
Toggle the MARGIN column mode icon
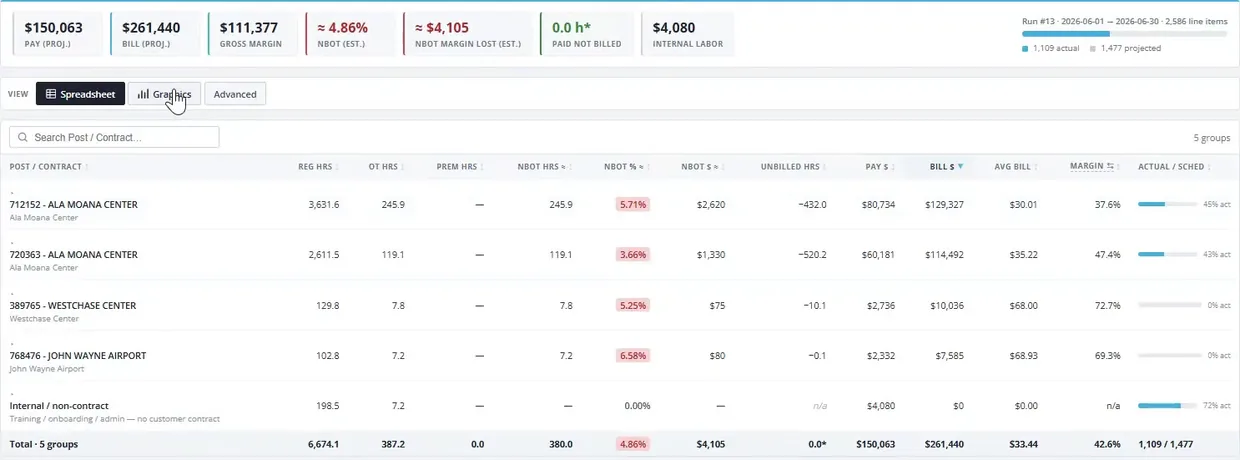1112,167
